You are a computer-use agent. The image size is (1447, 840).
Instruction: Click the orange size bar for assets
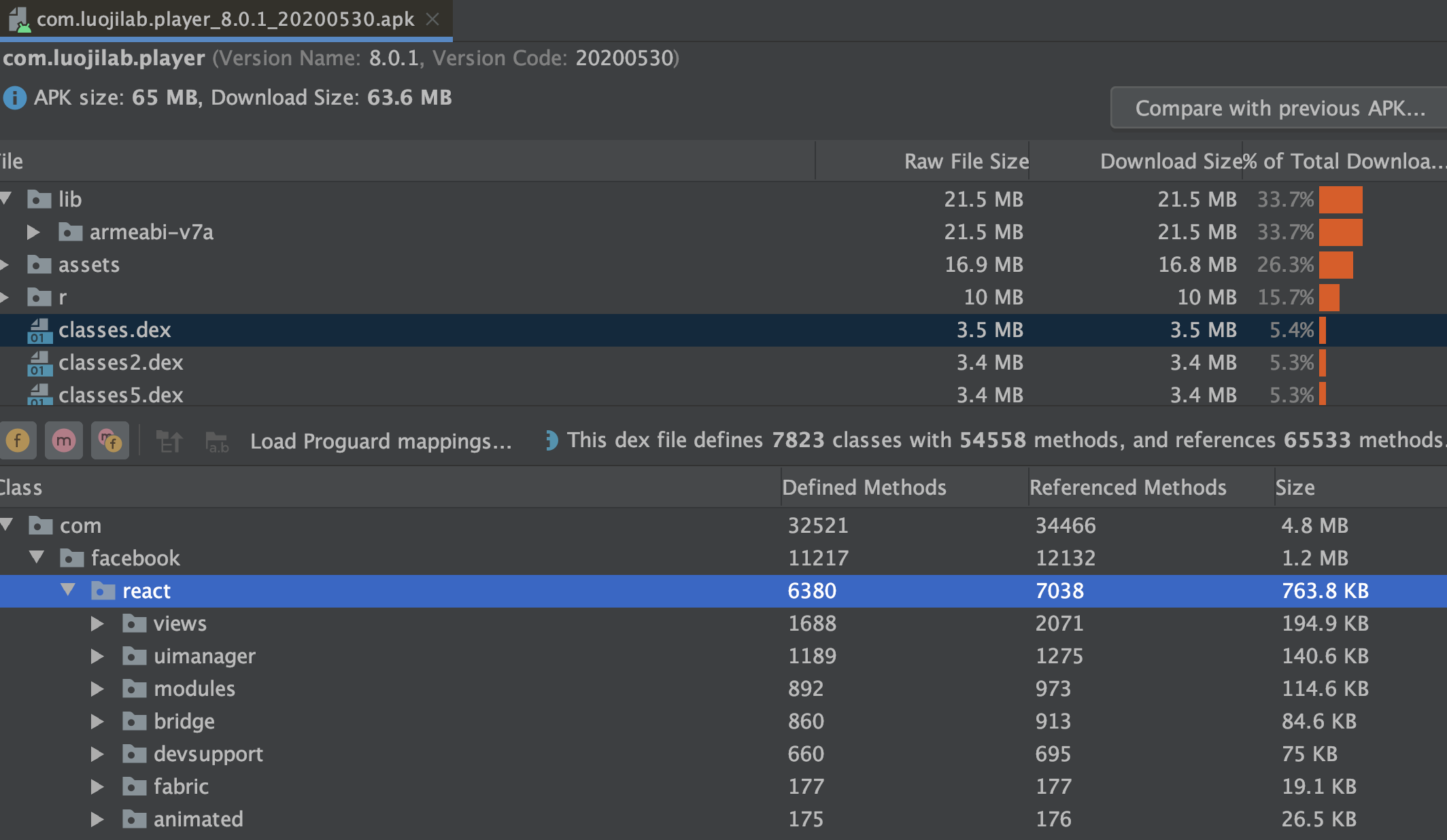[x=1335, y=264]
